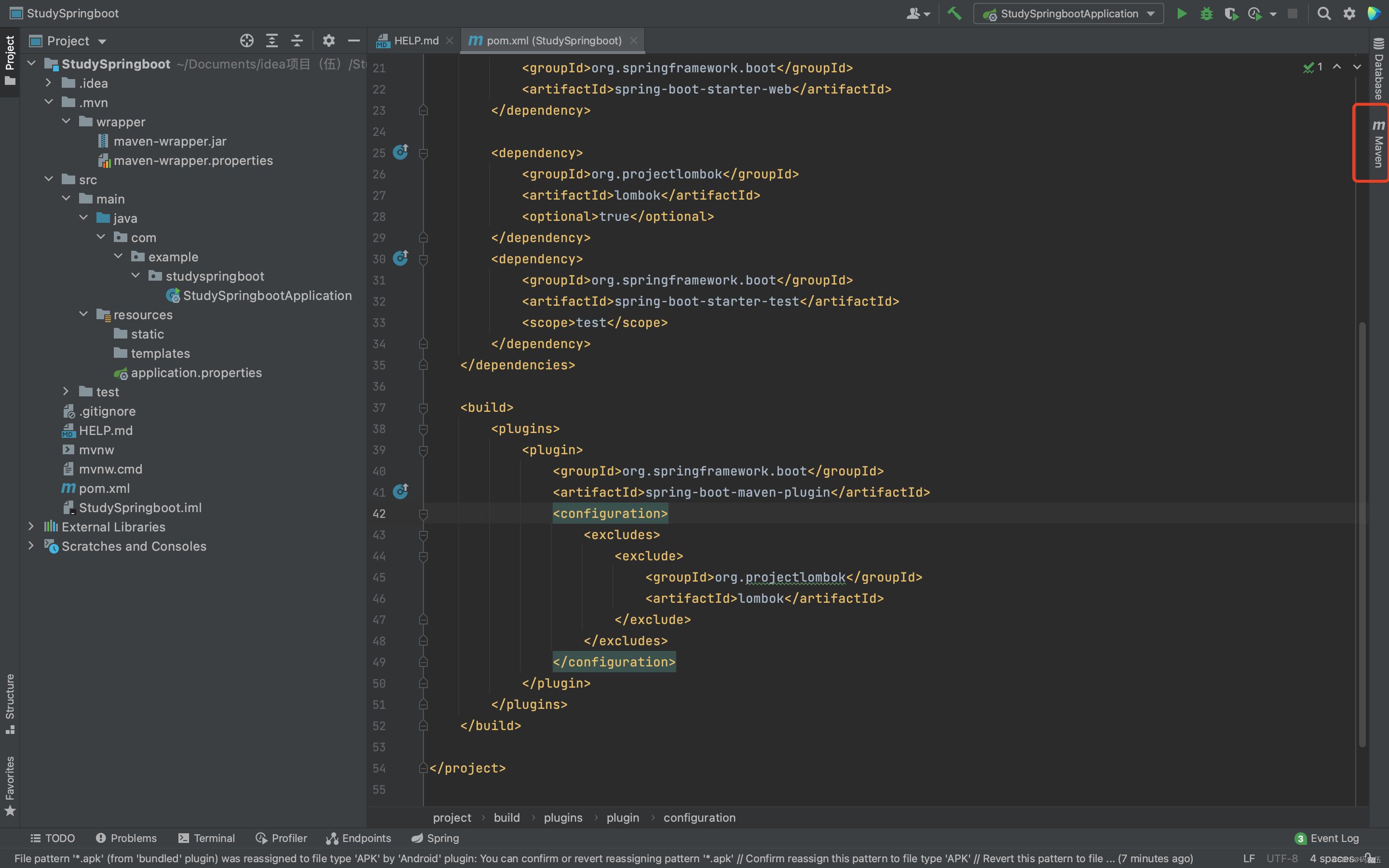Collapse the src folder

point(49,179)
